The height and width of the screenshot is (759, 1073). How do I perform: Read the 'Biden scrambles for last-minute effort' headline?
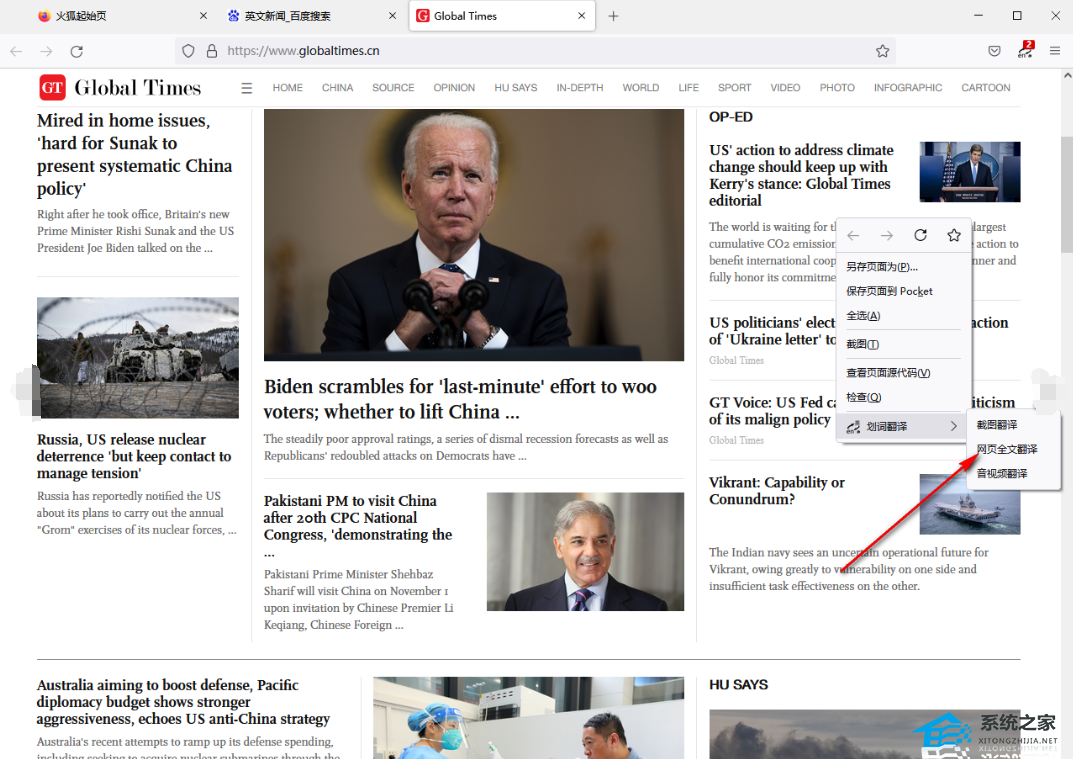click(x=460, y=399)
